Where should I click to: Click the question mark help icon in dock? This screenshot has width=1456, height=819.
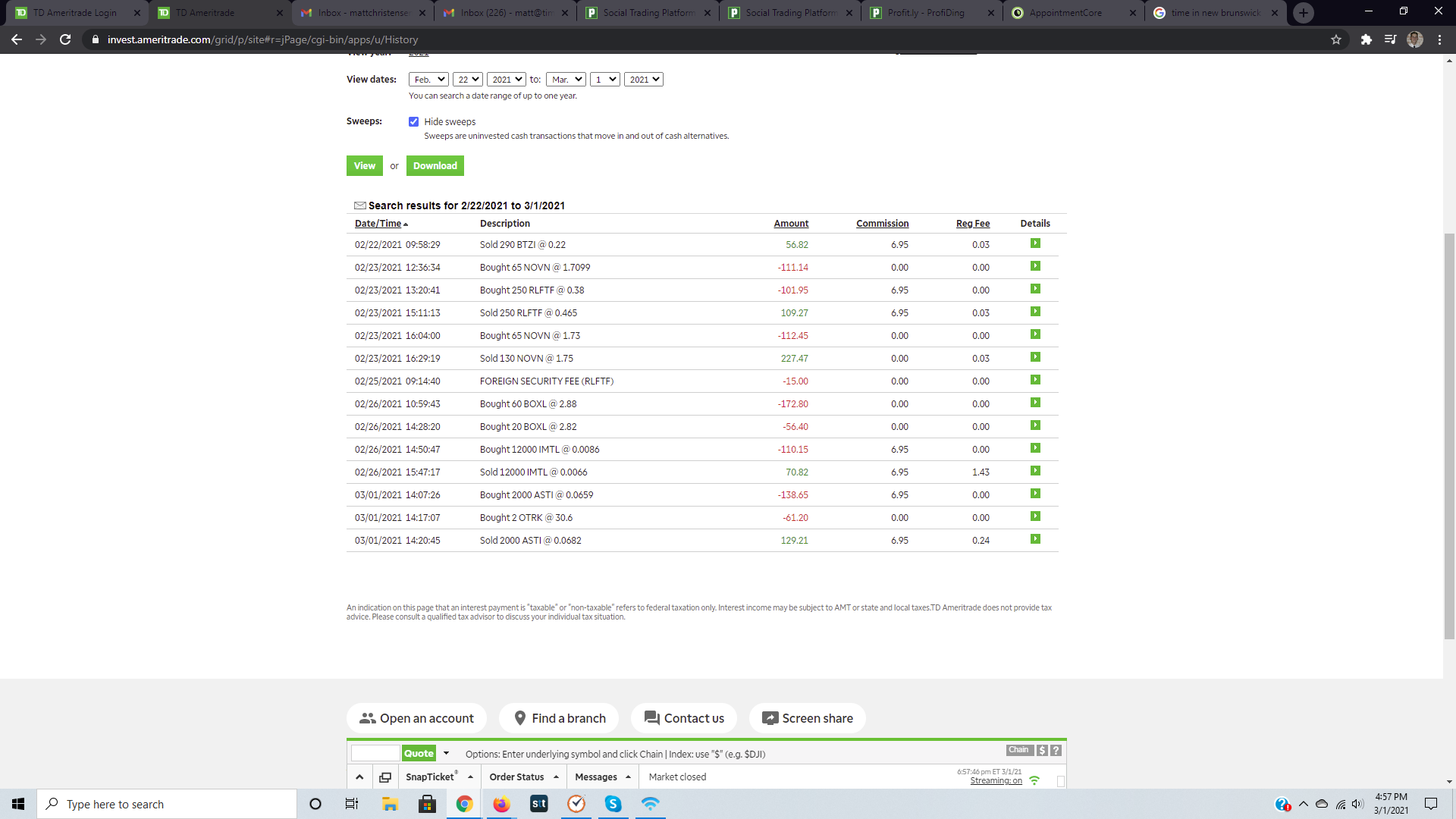(x=1056, y=750)
